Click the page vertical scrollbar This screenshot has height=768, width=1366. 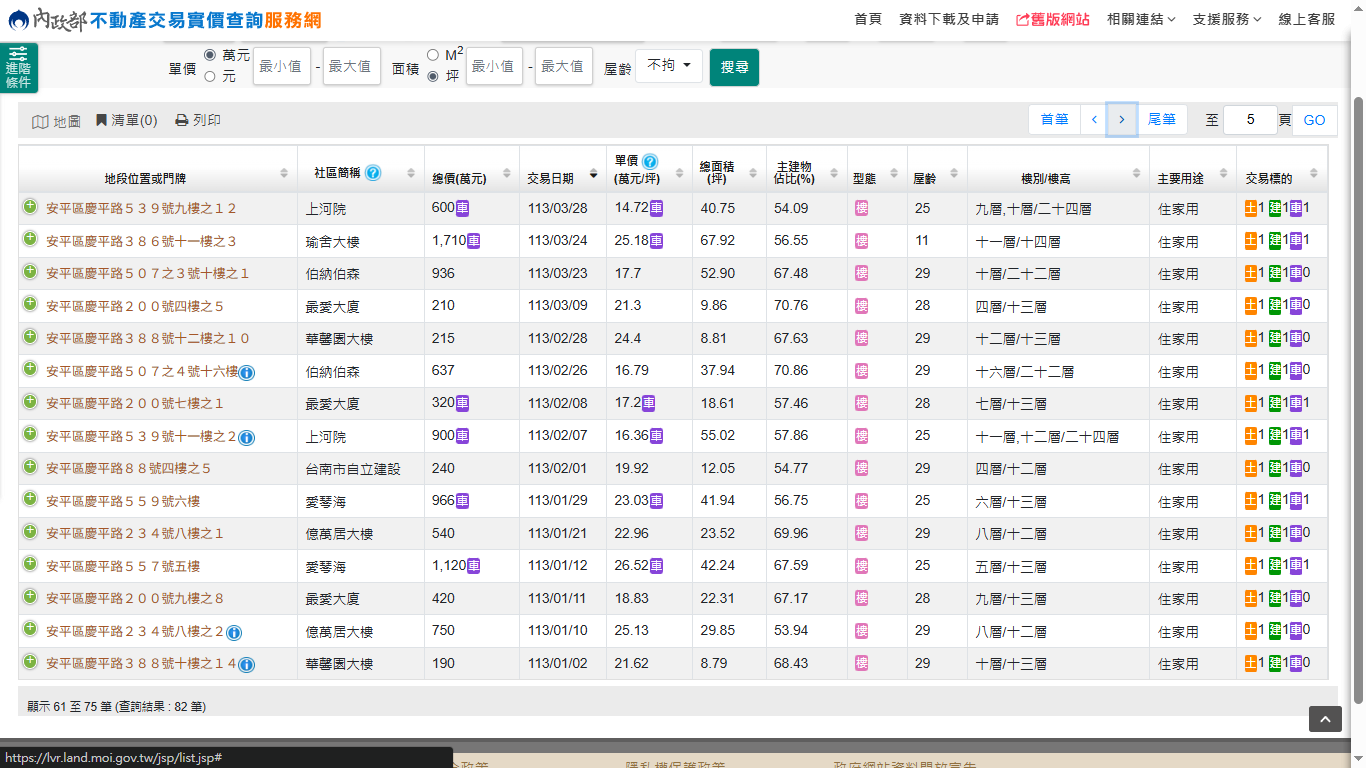tap(1358, 400)
